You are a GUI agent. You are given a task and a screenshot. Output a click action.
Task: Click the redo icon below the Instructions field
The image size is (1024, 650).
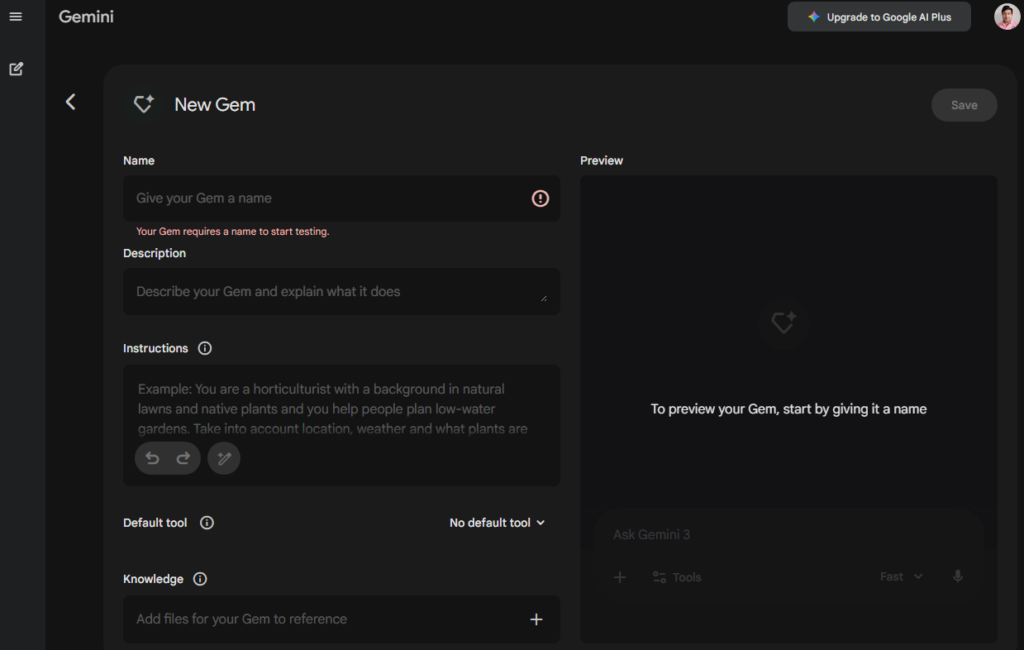click(x=184, y=458)
